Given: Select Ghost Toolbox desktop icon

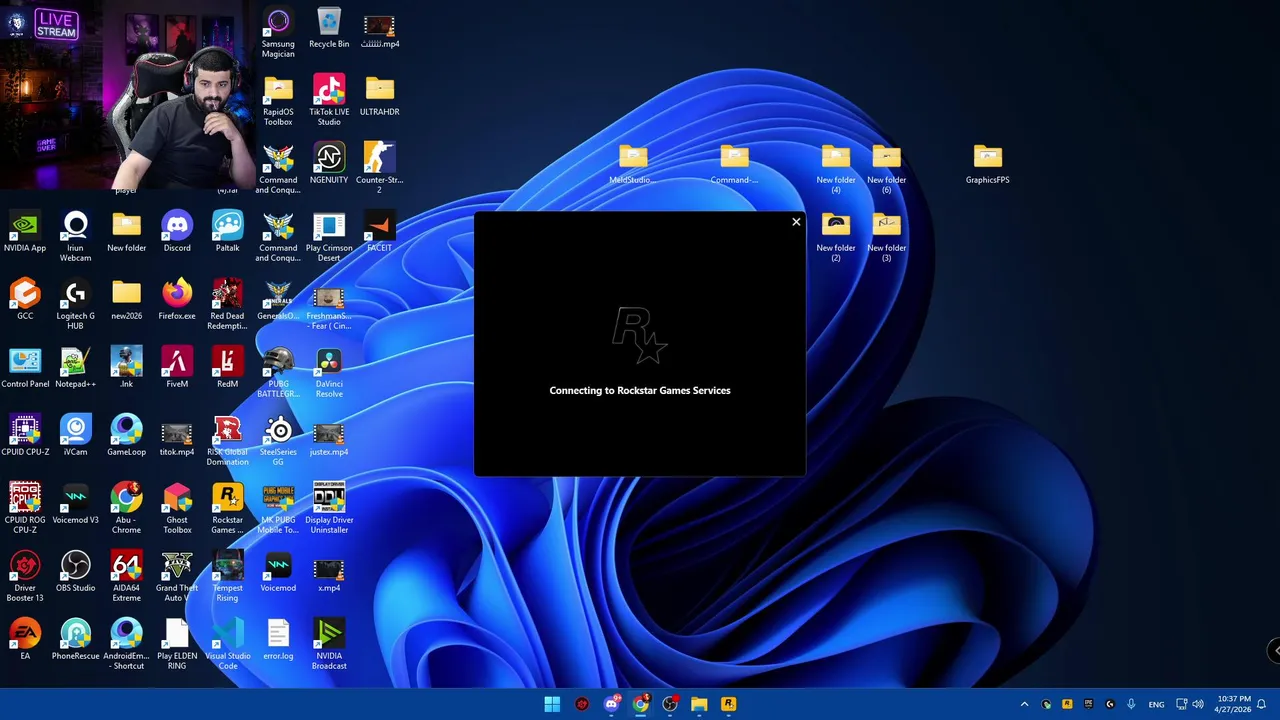Looking at the screenshot, I should click(177, 509).
